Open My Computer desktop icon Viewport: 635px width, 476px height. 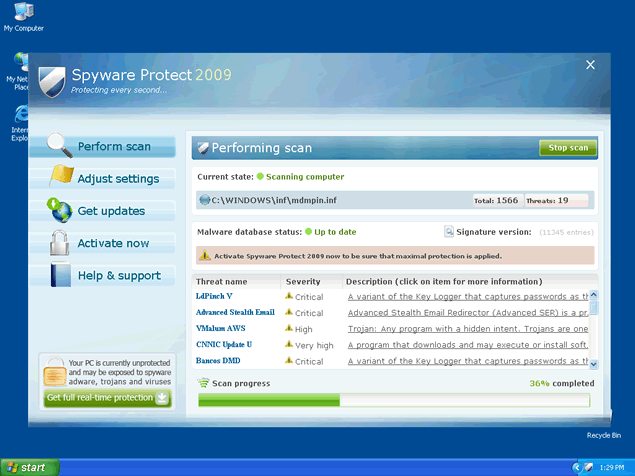coord(22,14)
